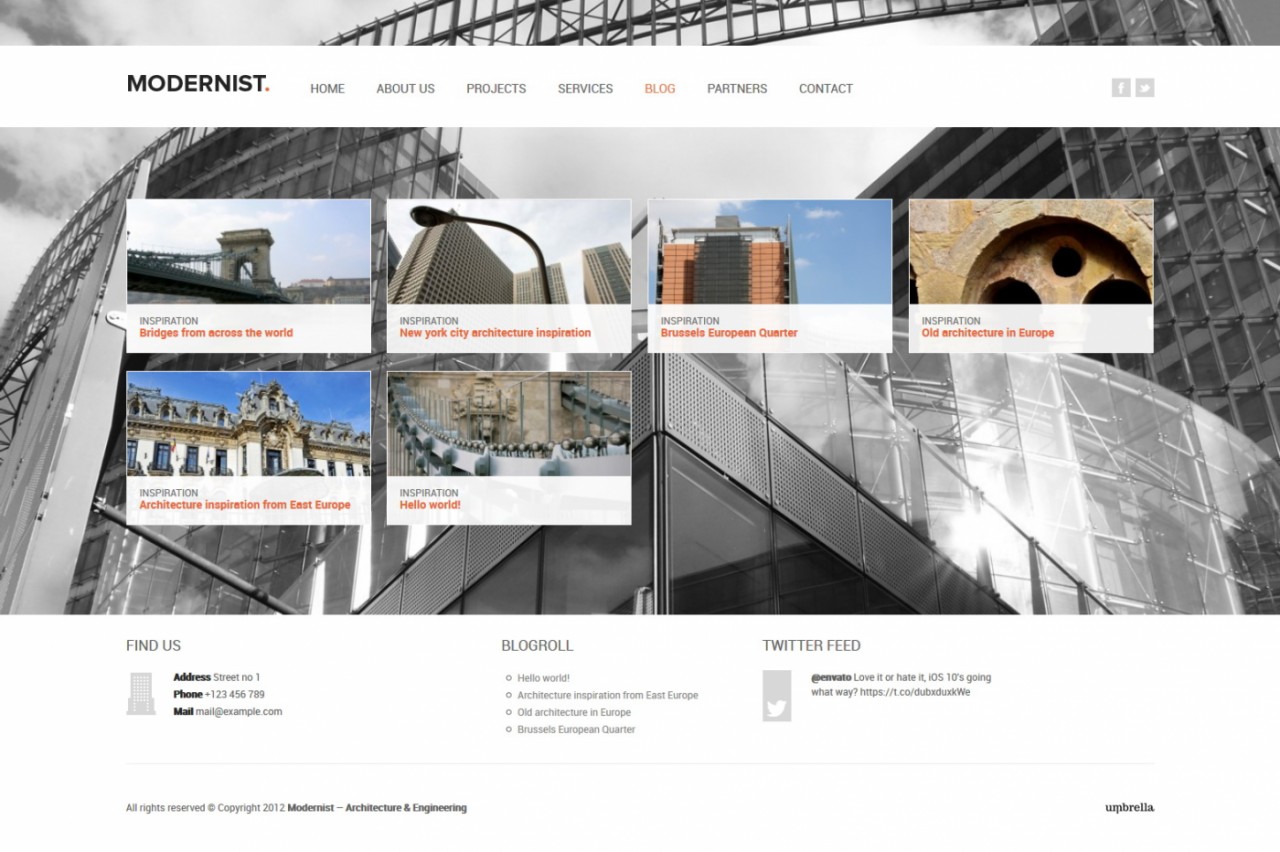The image size is (1280, 852).
Task: Click the 'Street no 1' address text
Action: pyautogui.click(x=237, y=677)
